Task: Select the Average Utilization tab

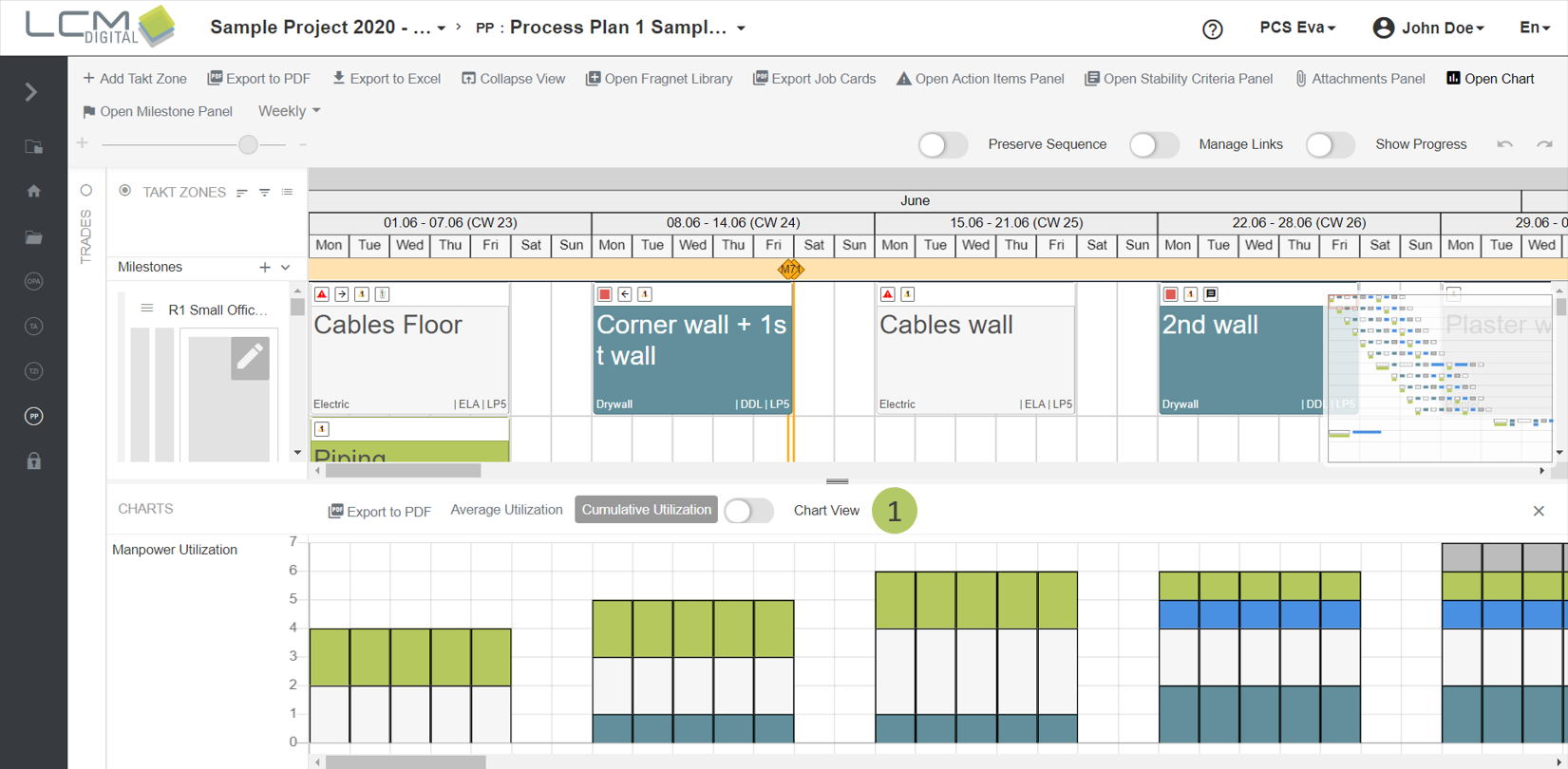Action: [506, 510]
